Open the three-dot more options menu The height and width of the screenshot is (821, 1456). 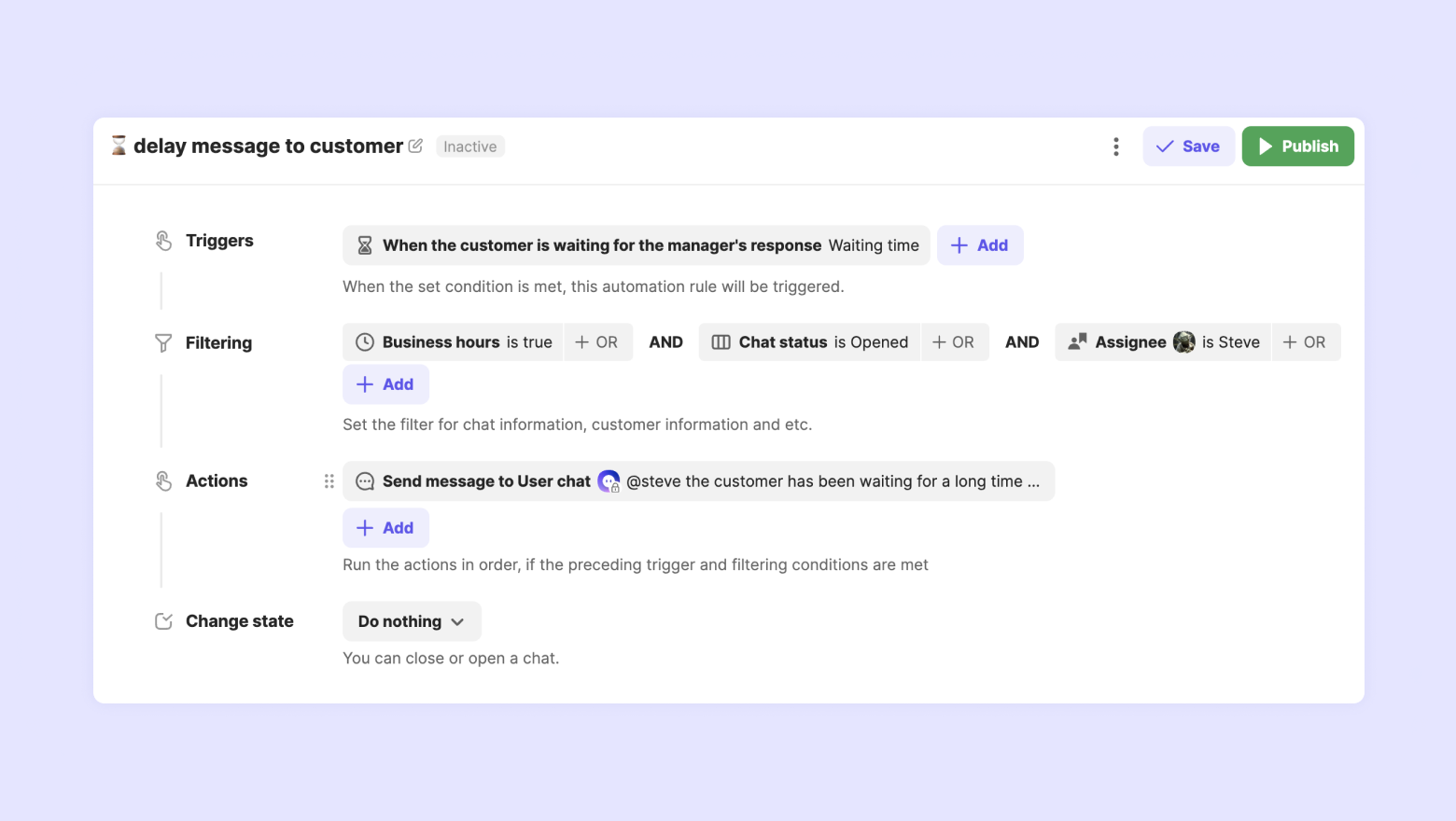[x=1115, y=146]
